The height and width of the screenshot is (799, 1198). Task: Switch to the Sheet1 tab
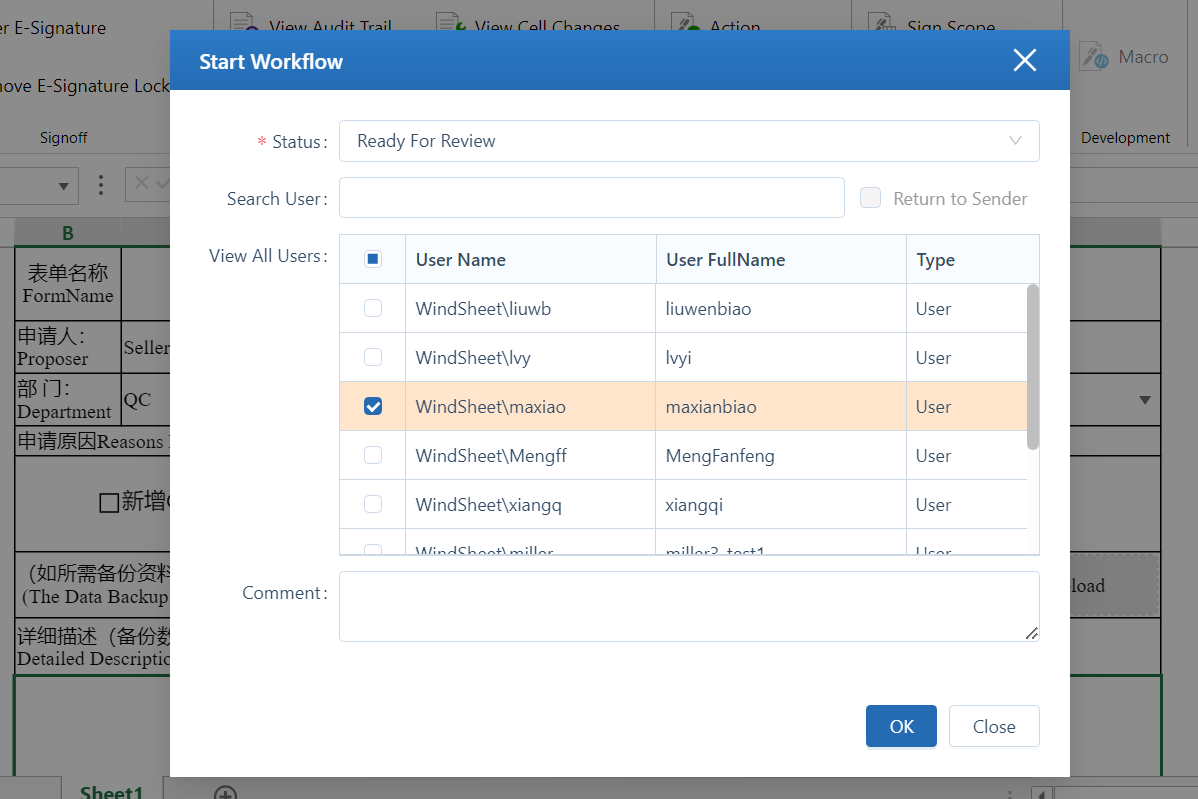coord(111,791)
